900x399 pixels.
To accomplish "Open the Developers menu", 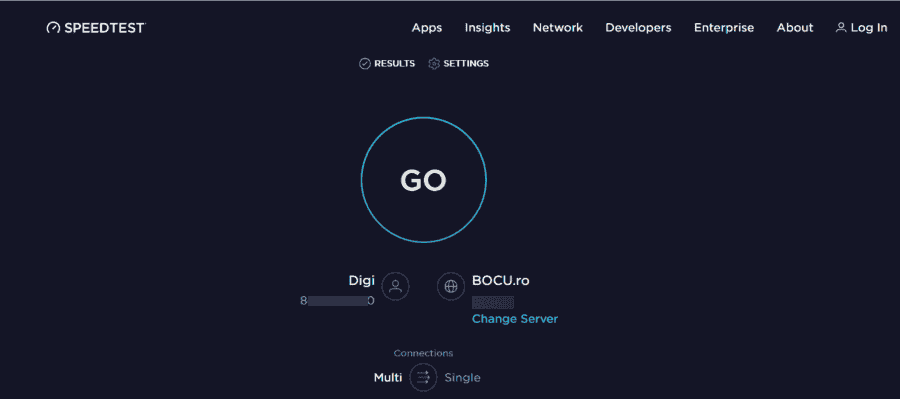I will (638, 28).
